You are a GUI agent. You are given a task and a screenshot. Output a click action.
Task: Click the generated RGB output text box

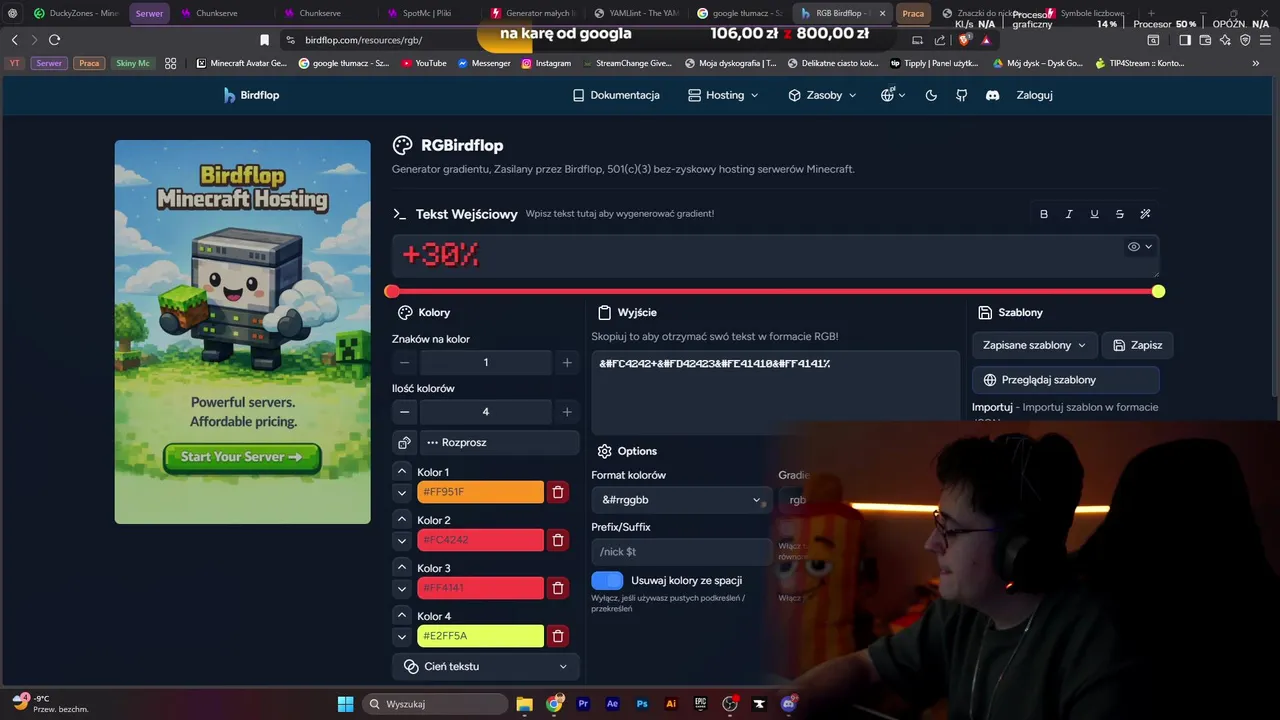pos(775,391)
